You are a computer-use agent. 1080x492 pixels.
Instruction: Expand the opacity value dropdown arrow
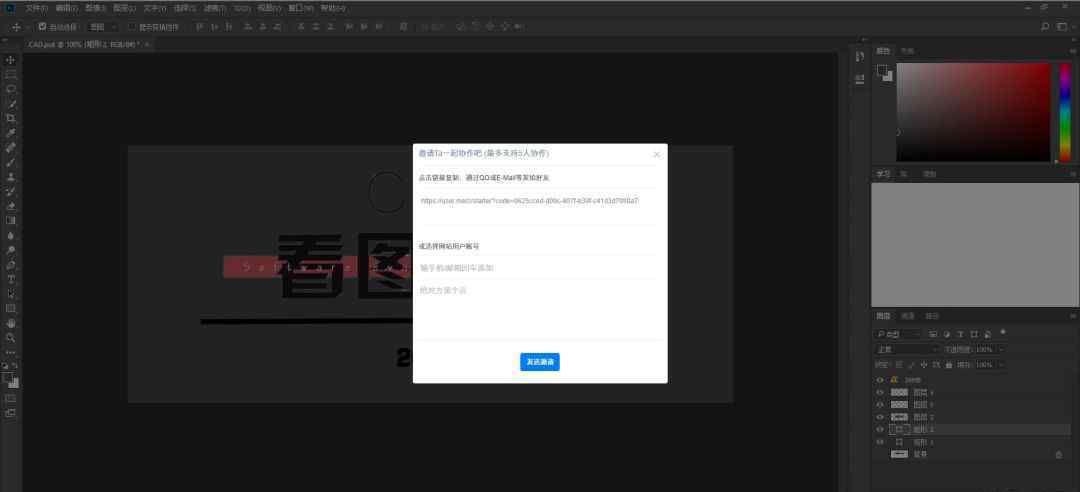click(x=1000, y=349)
